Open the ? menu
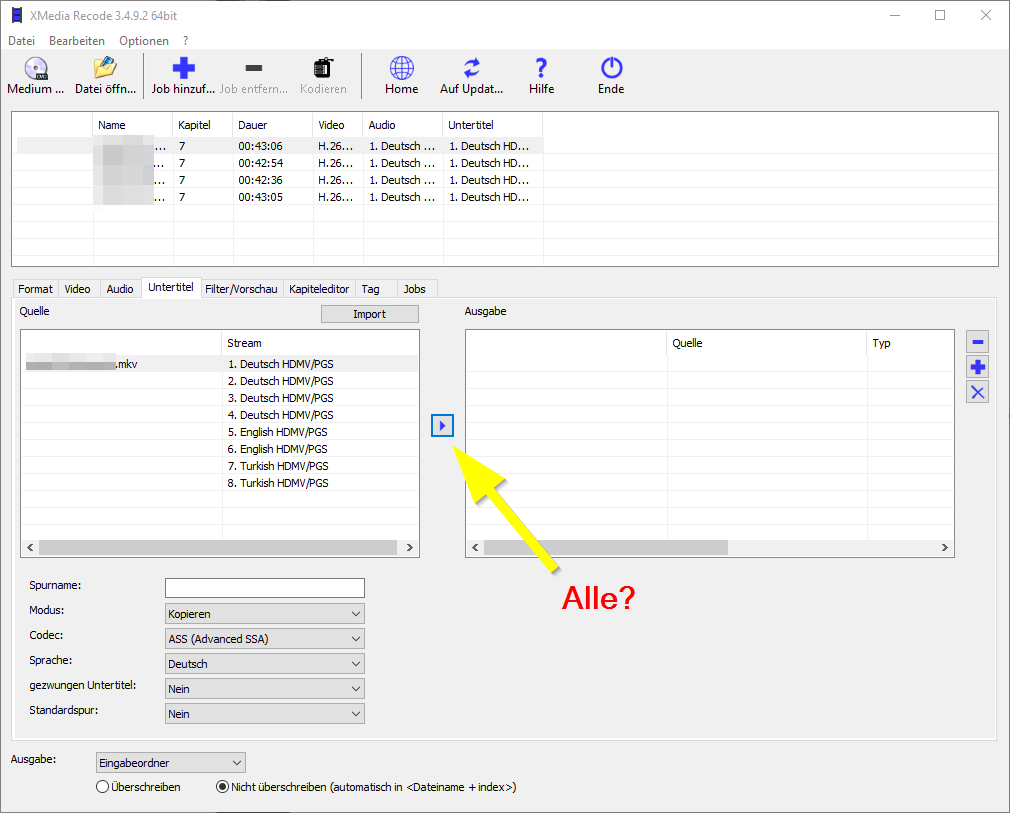 [186, 41]
